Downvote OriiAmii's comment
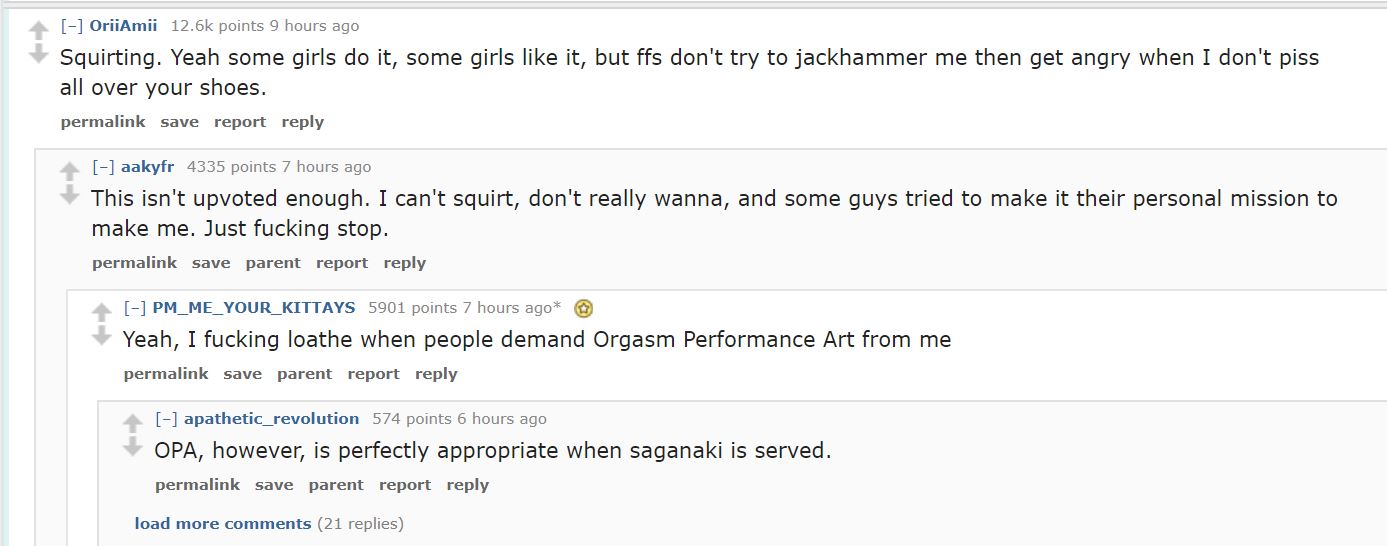 pos(38,54)
